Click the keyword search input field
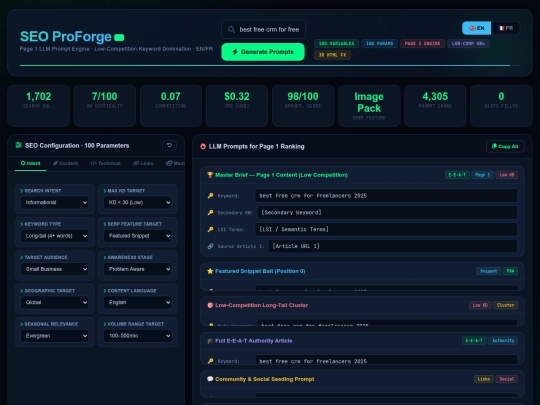This screenshot has height=405, width=540. coord(263,30)
